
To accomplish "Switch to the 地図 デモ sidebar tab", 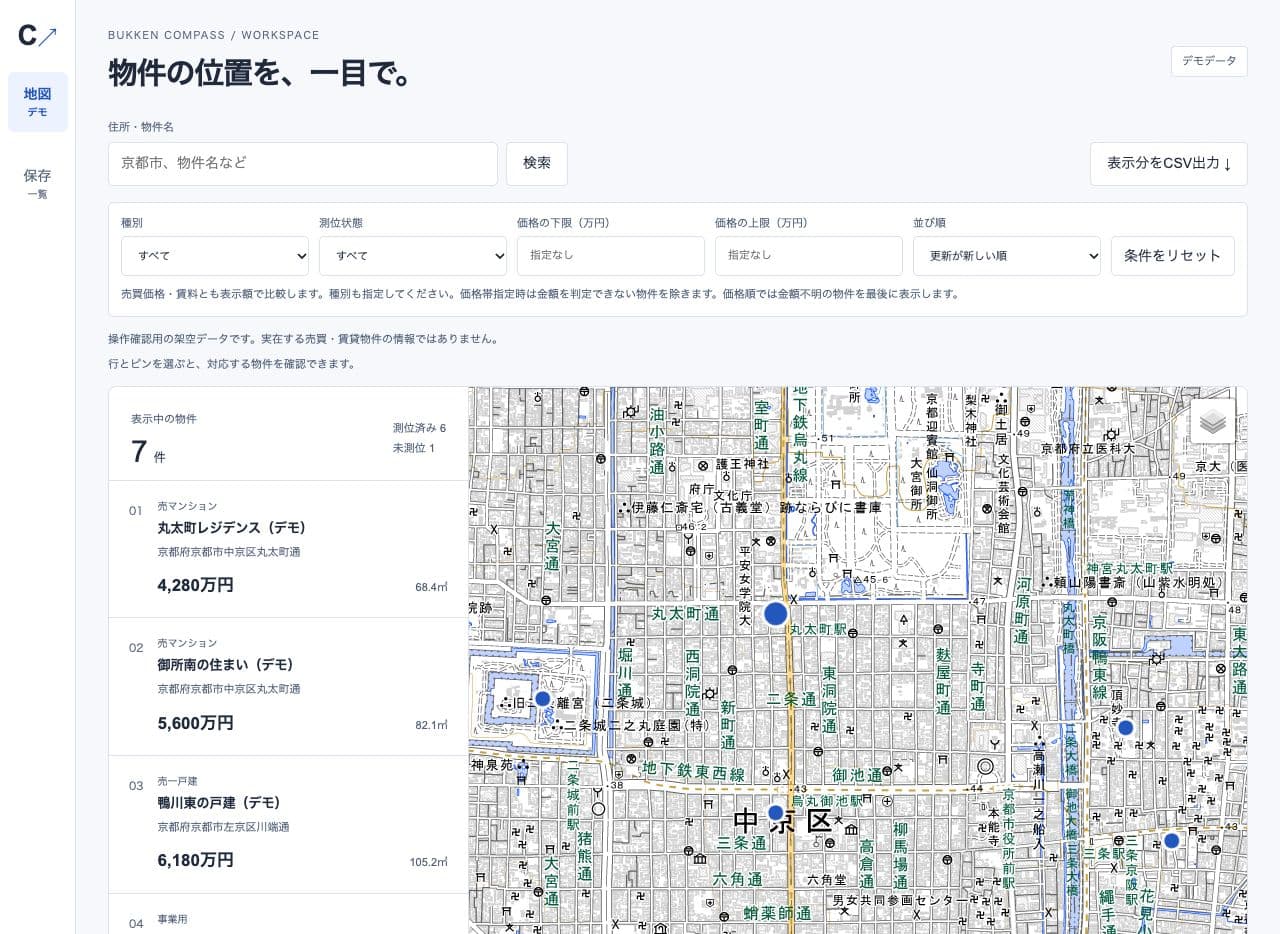I will coord(38,102).
